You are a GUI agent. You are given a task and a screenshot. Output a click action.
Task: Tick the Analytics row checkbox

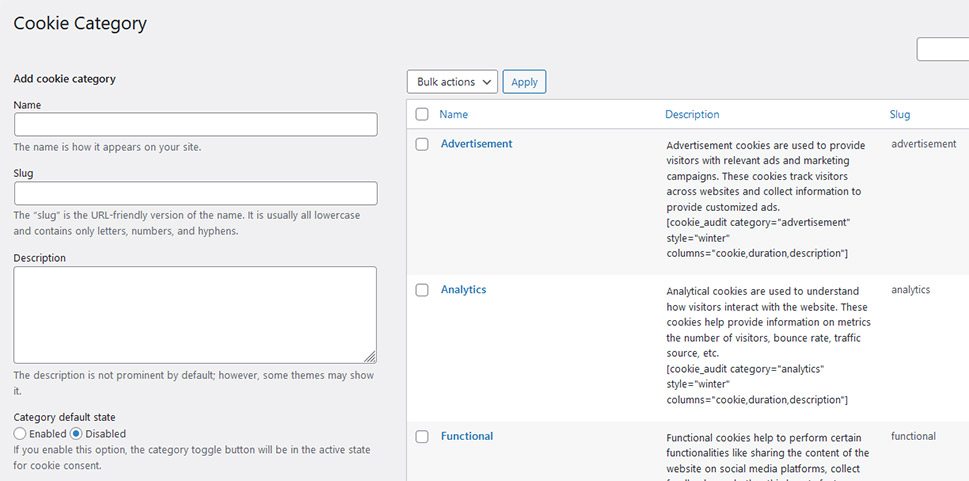pos(422,290)
